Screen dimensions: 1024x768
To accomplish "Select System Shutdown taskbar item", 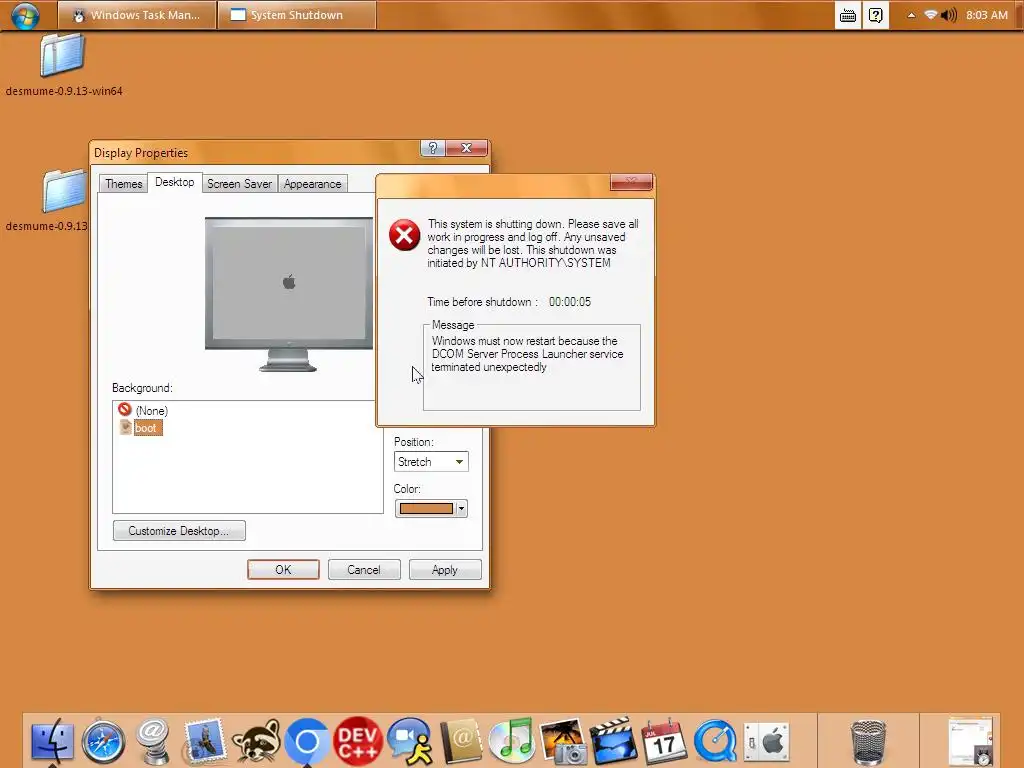I will (297, 15).
